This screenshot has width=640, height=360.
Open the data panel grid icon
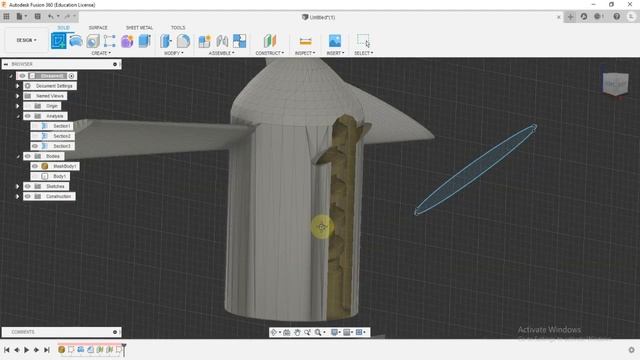click(7, 16)
